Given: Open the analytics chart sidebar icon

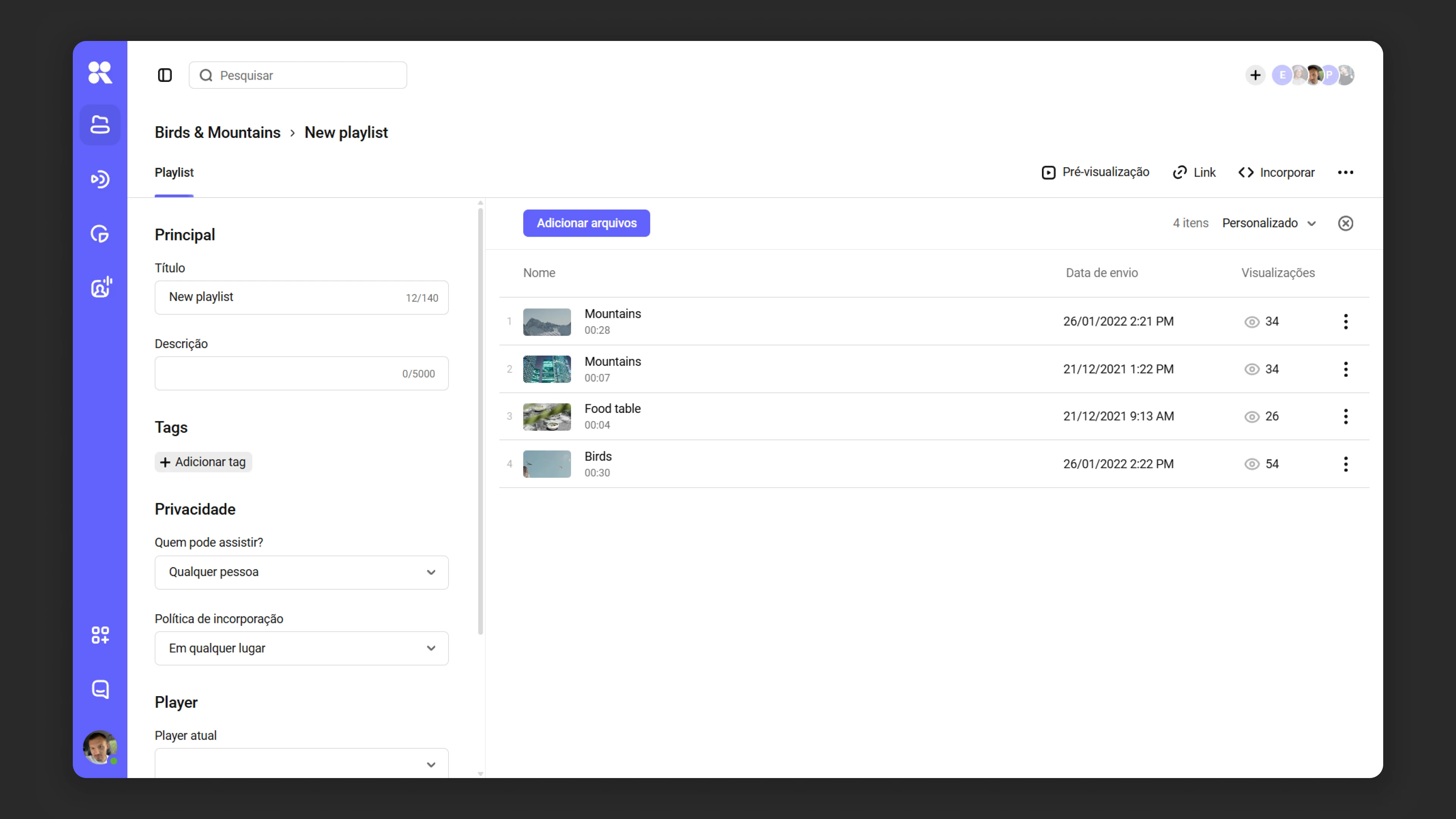Looking at the screenshot, I should [100, 234].
